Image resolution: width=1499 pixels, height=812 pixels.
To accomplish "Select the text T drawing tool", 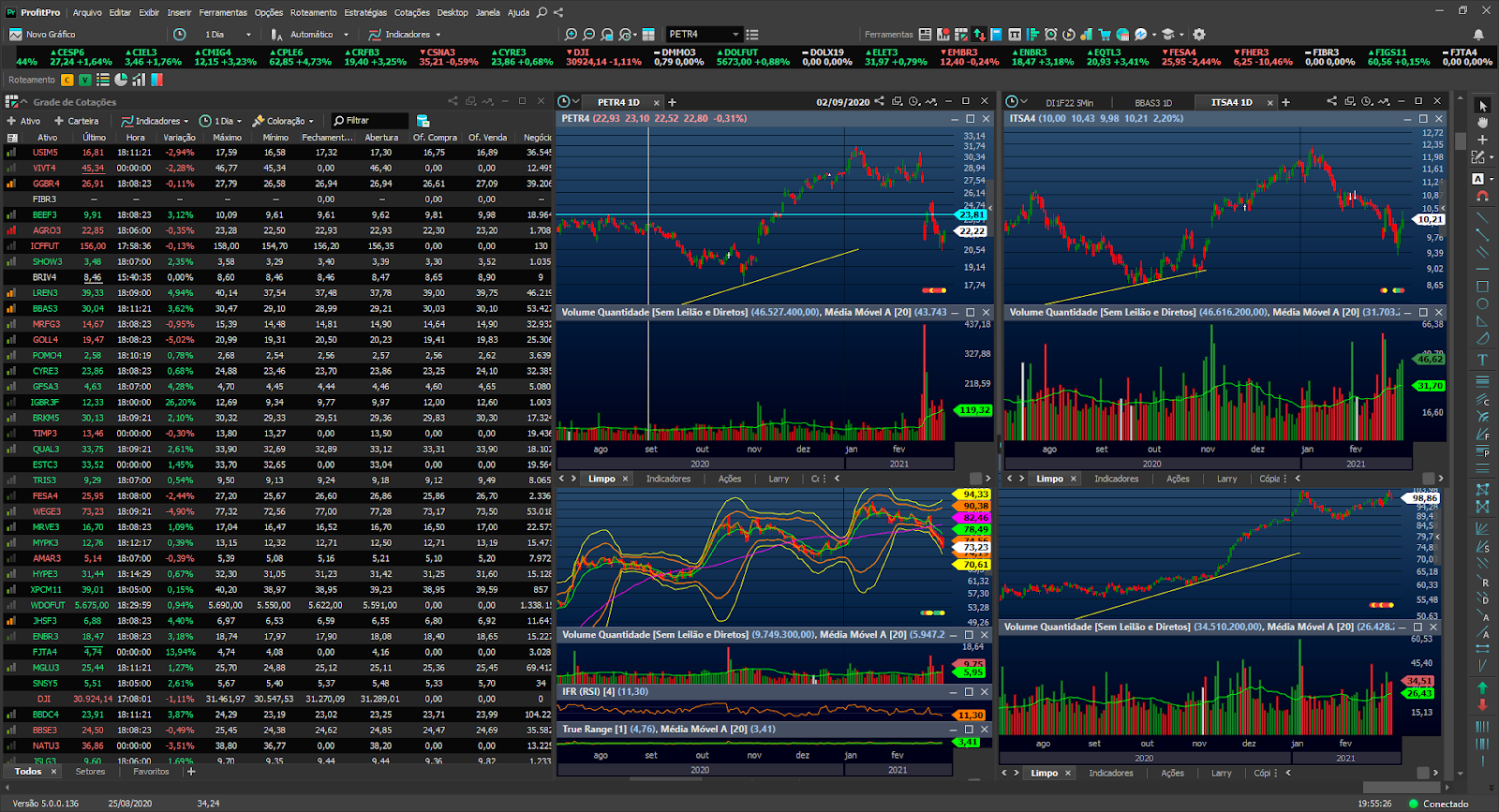I will [1482, 360].
